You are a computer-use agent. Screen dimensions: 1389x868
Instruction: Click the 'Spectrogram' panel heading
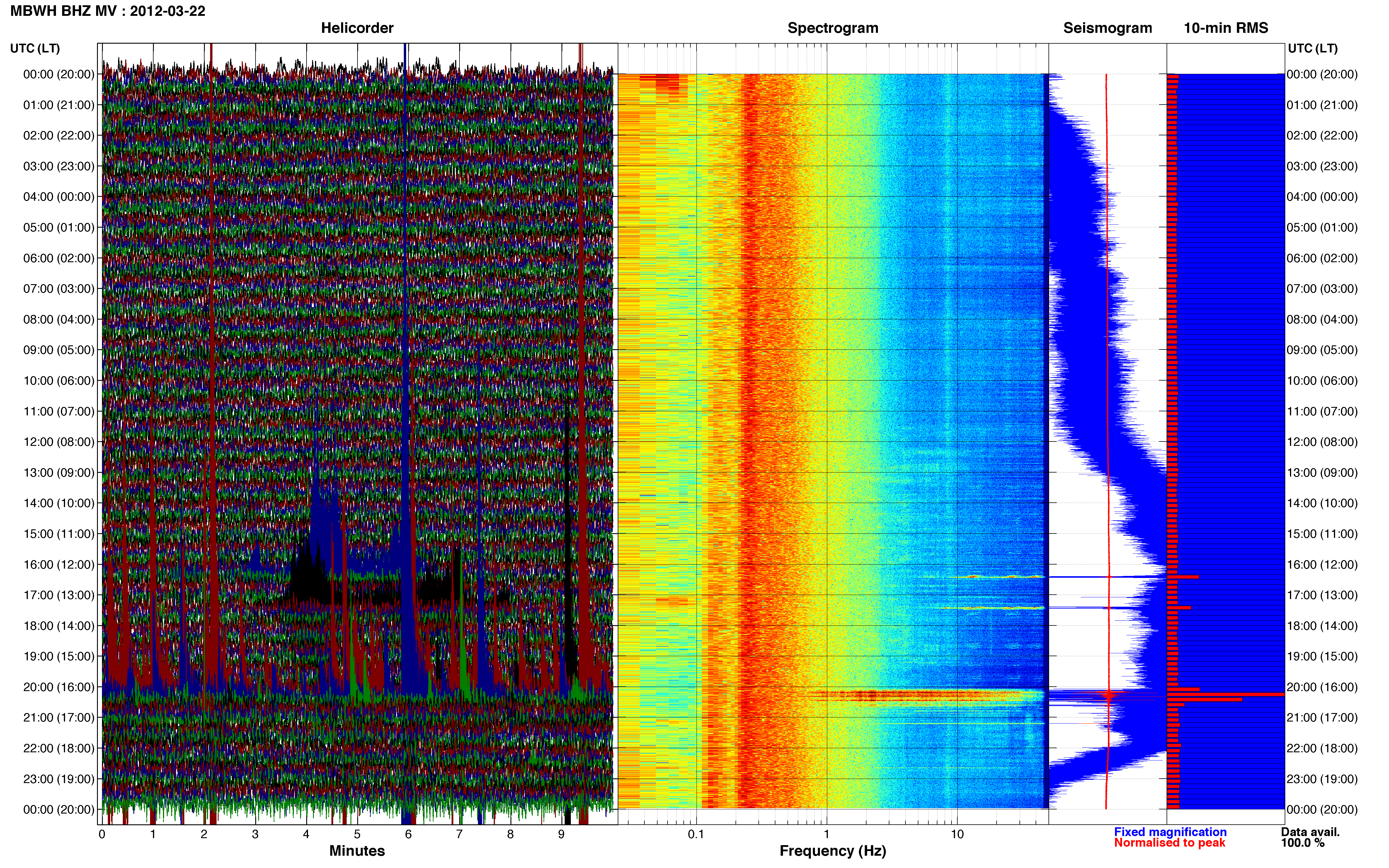(833, 28)
